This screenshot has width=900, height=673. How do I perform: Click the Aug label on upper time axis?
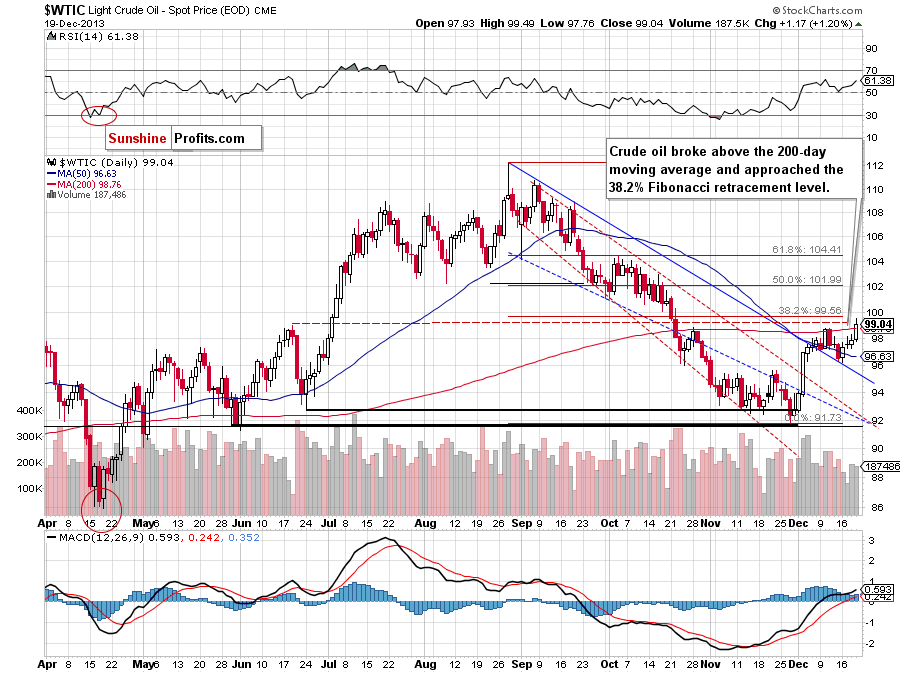(425, 523)
